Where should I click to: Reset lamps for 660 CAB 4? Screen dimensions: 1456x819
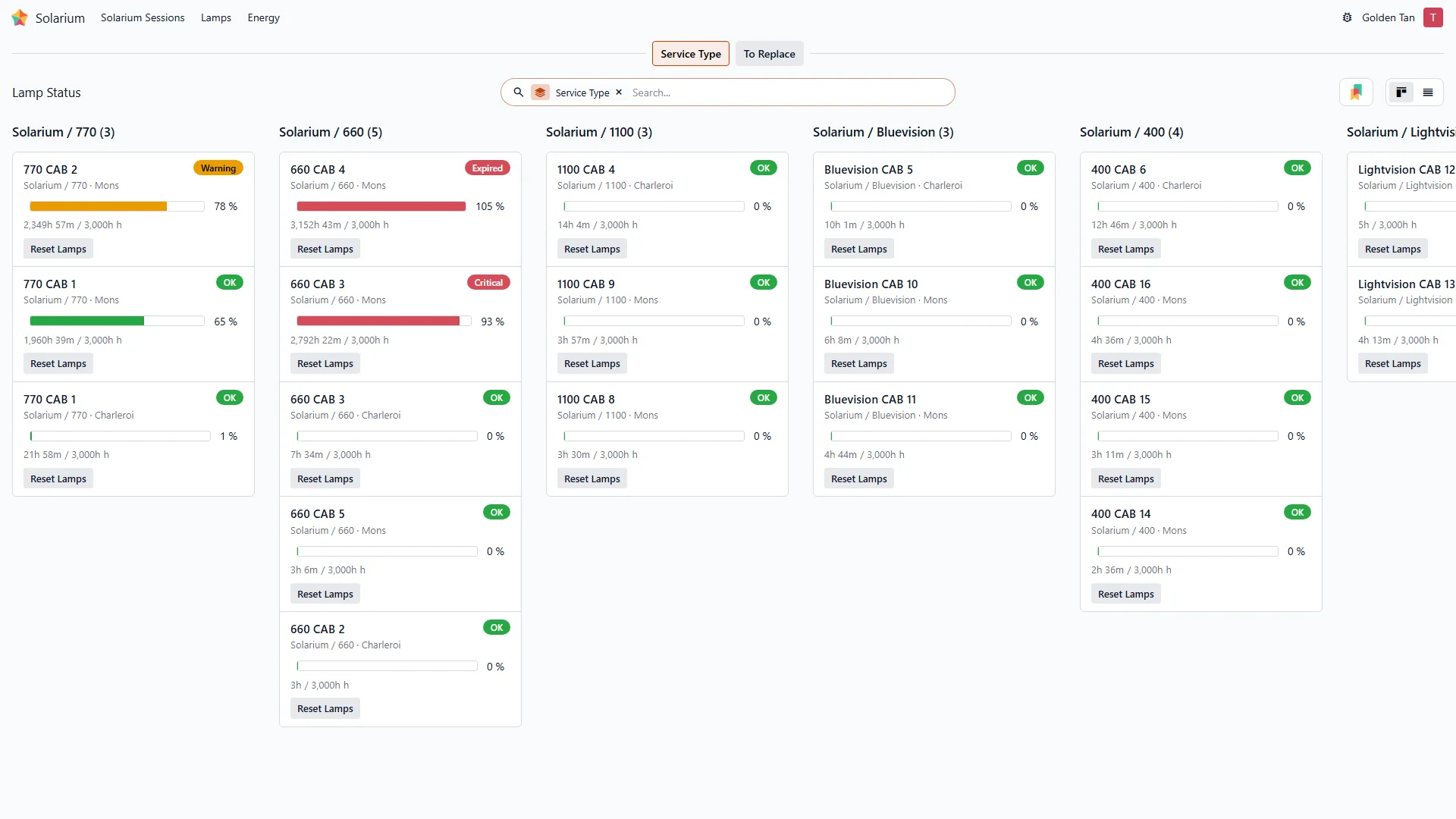[x=325, y=249]
